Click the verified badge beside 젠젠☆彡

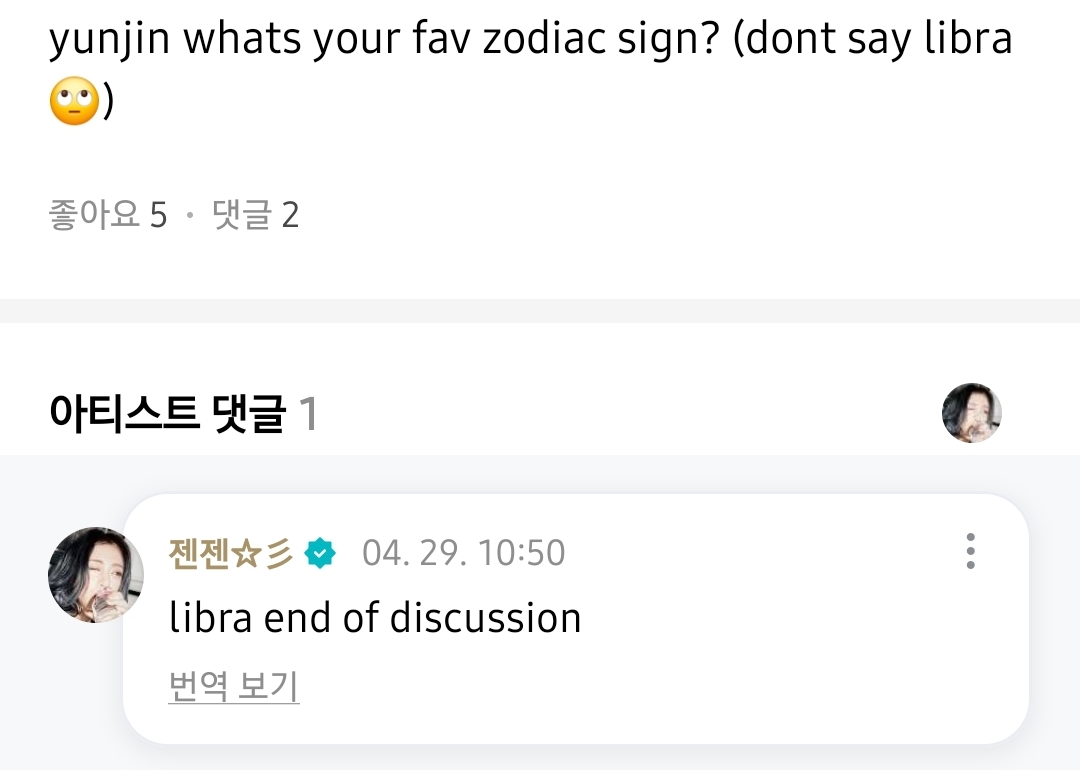[320, 553]
